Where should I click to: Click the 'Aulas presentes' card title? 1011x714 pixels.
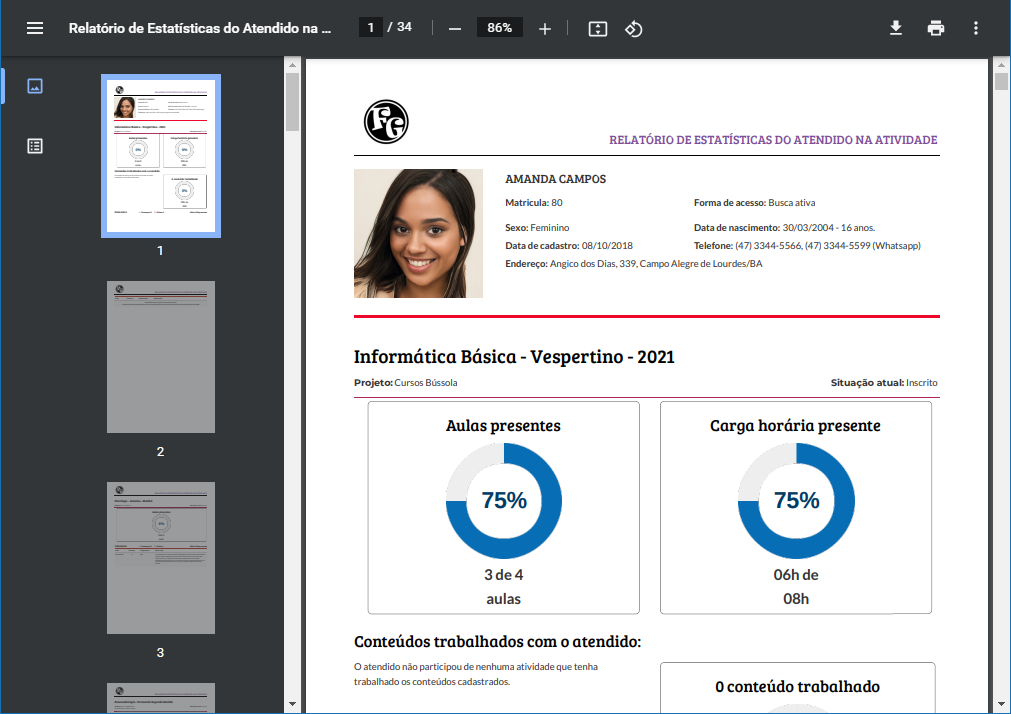tap(504, 426)
